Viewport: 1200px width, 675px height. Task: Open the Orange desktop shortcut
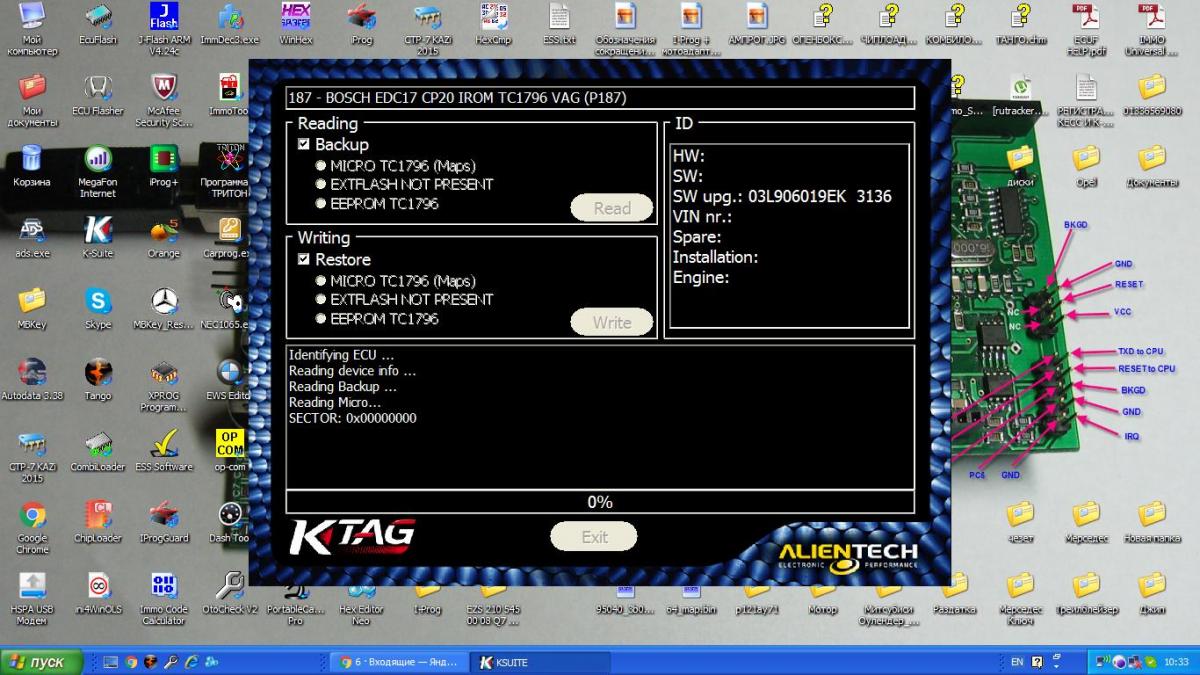coord(164,237)
